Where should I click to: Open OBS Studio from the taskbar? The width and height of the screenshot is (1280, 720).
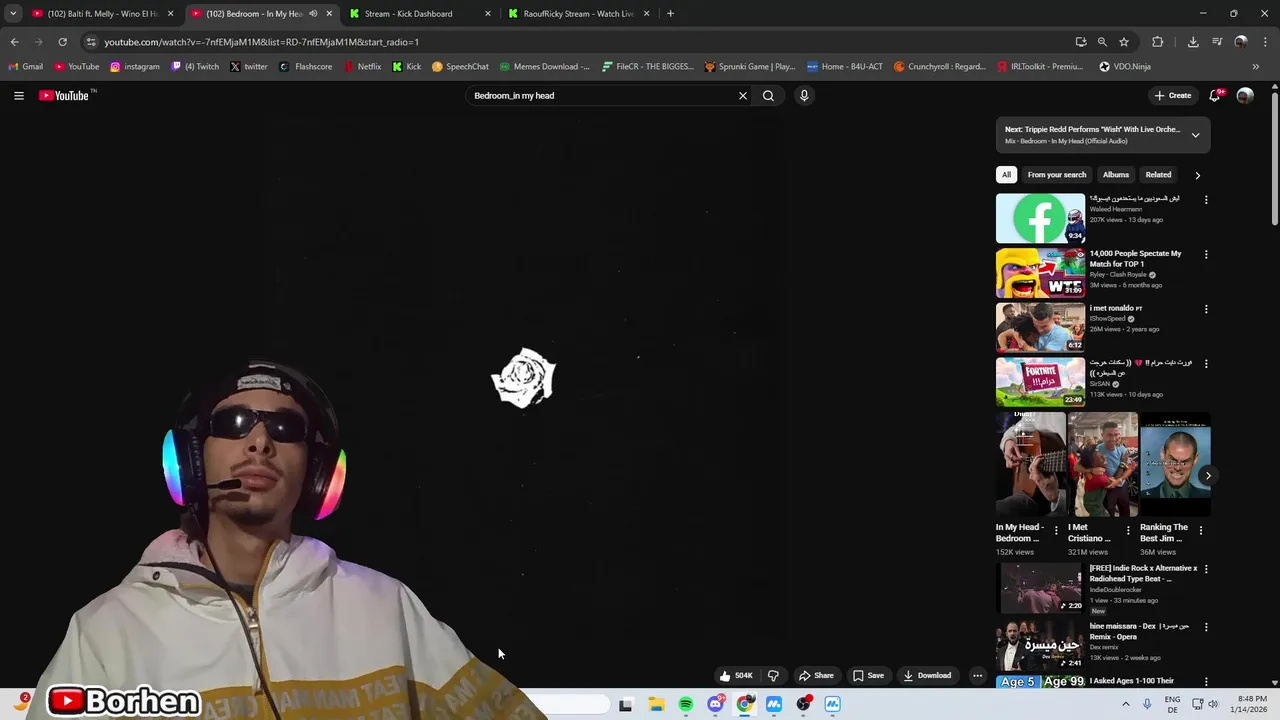coord(803,705)
